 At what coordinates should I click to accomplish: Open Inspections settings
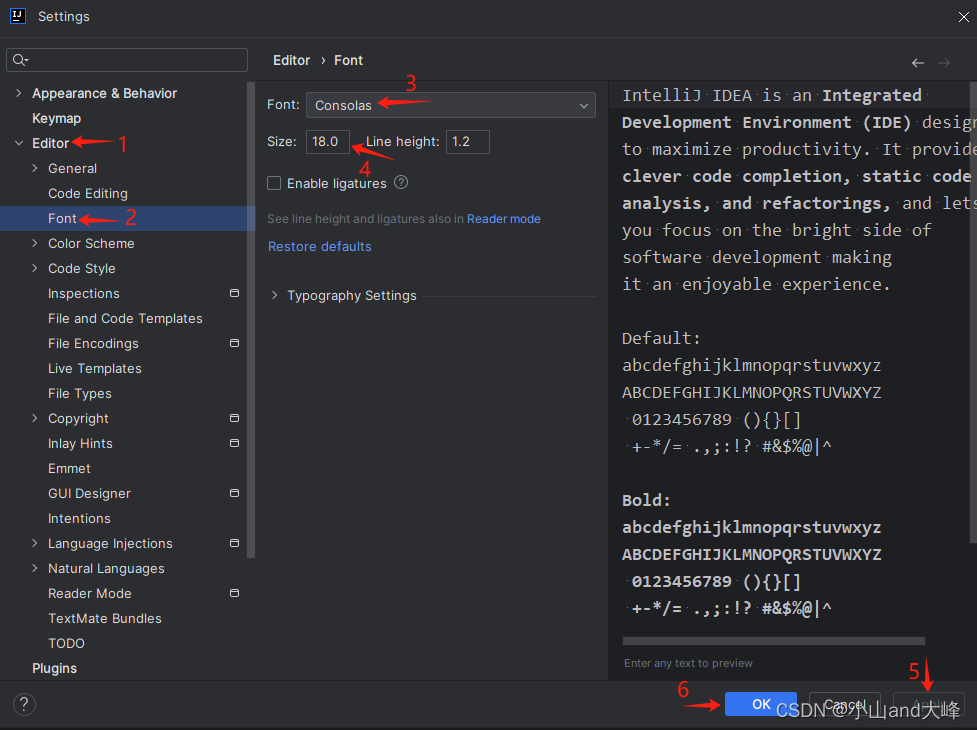click(83, 293)
